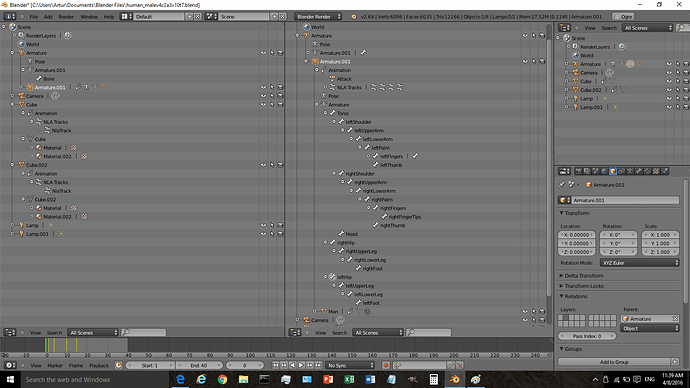Open the No Sync dropdown
The height and width of the screenshot is (388, 690).
350,365
